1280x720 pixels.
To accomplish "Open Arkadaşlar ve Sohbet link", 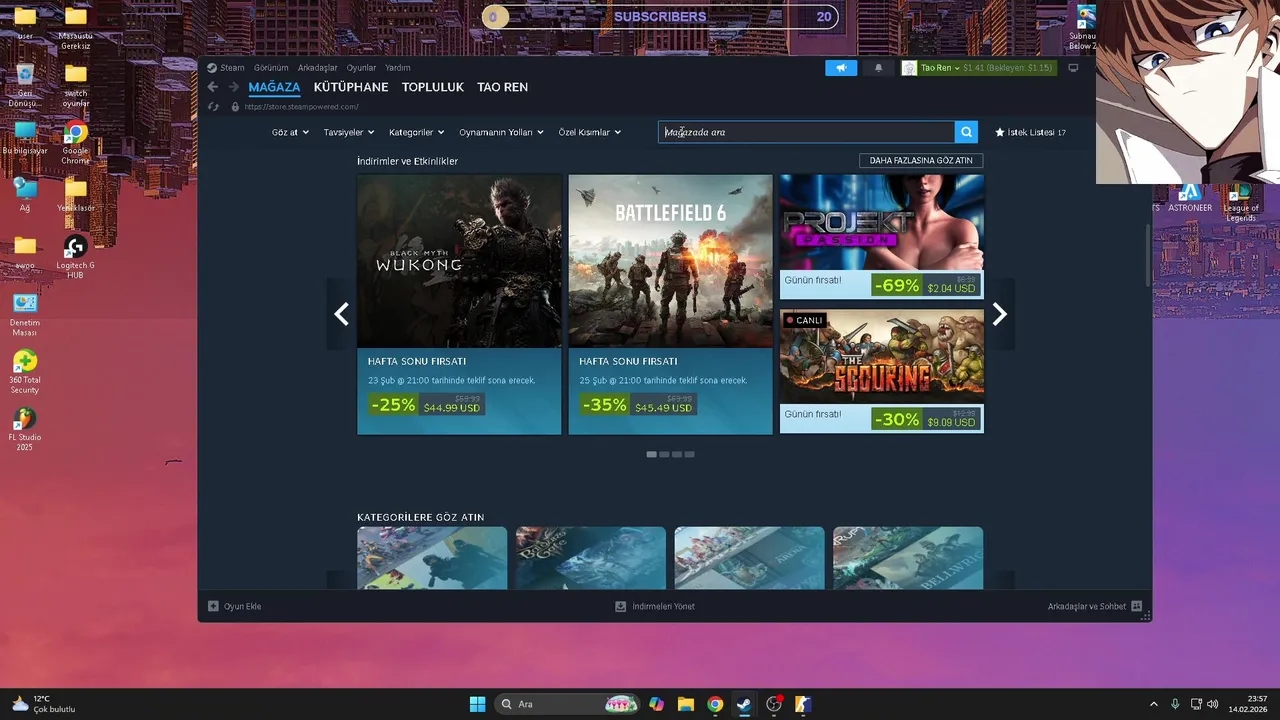I will pyautogui.click(x=1086, y=606).
